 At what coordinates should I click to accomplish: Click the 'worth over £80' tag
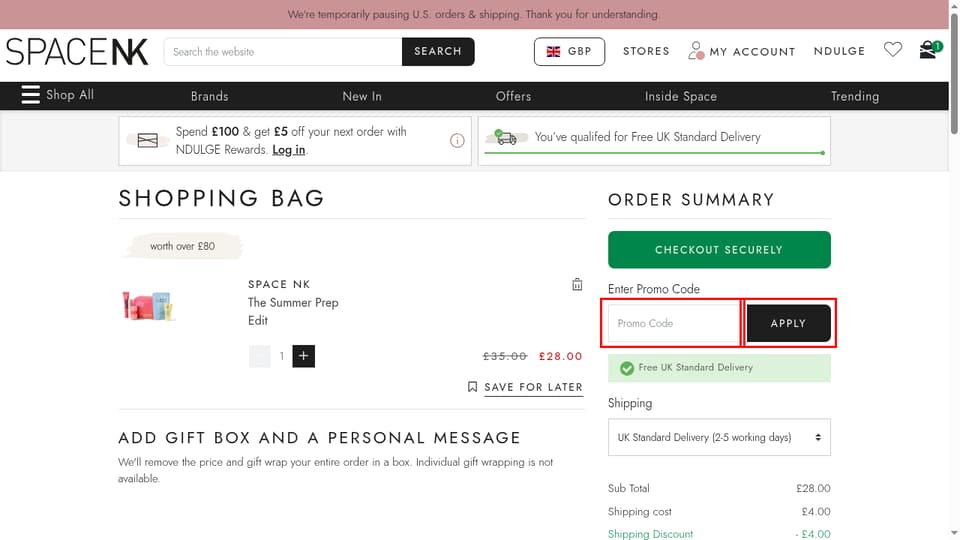point(182,246)
